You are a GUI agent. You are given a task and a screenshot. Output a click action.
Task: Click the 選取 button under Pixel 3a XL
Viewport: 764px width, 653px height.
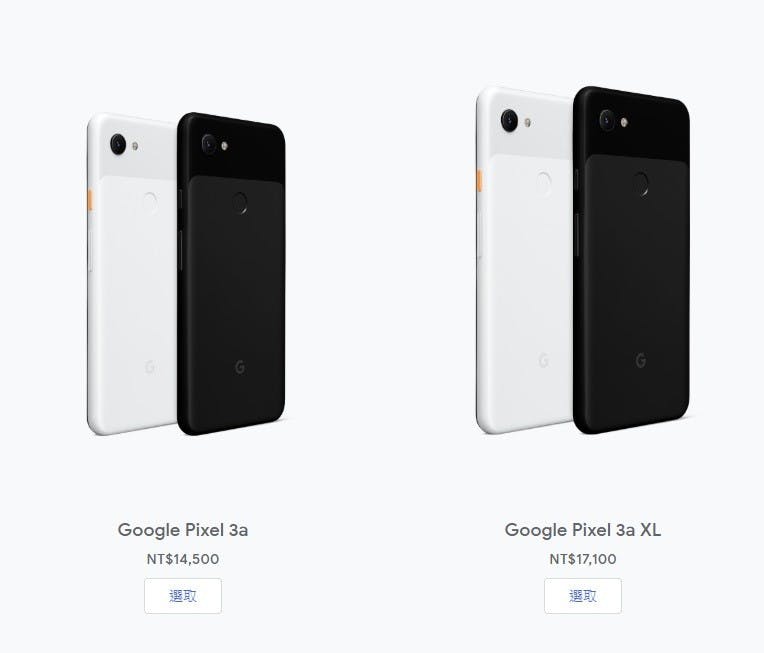tap(583, 595)
